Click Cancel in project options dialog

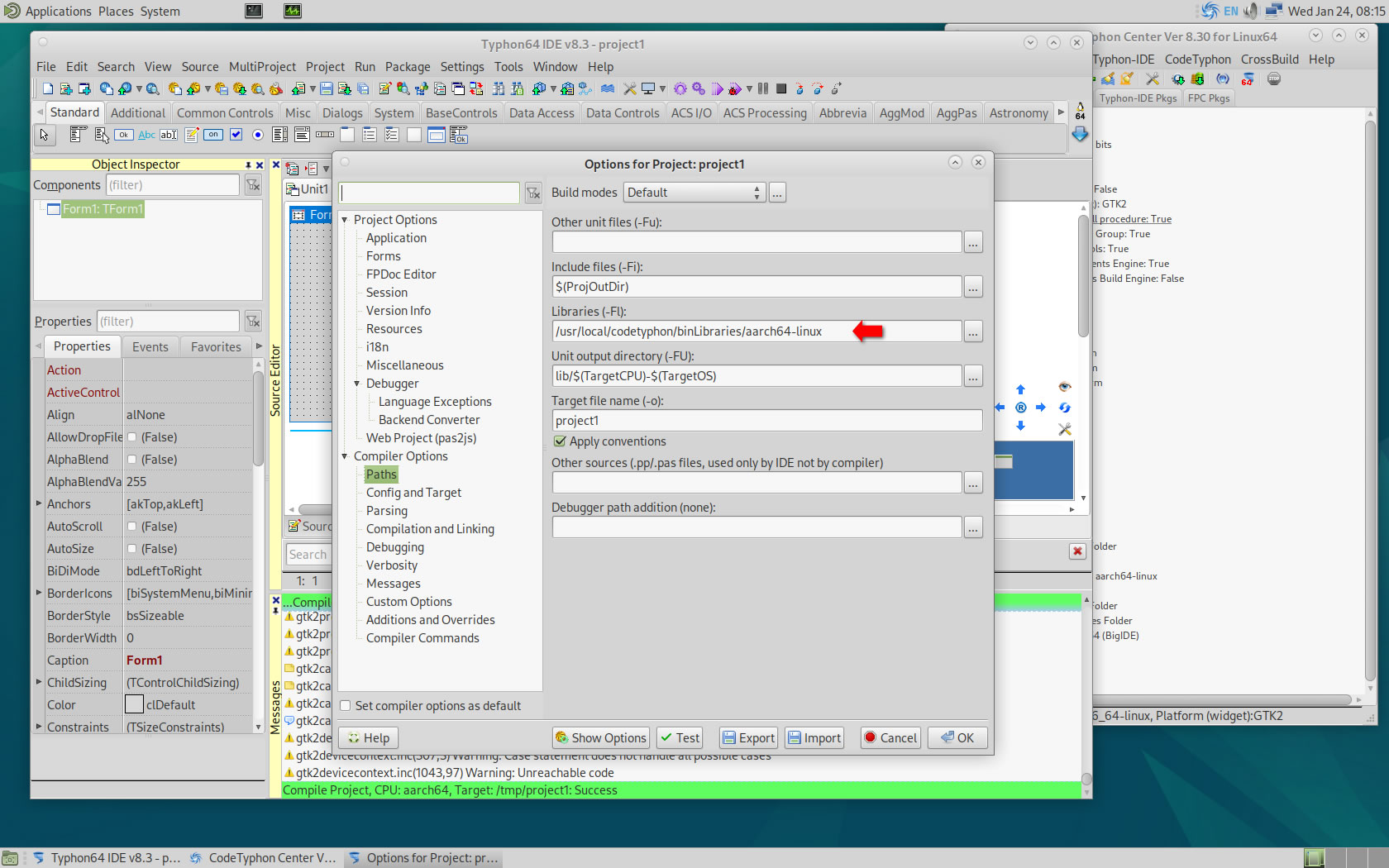click(890, 738)
